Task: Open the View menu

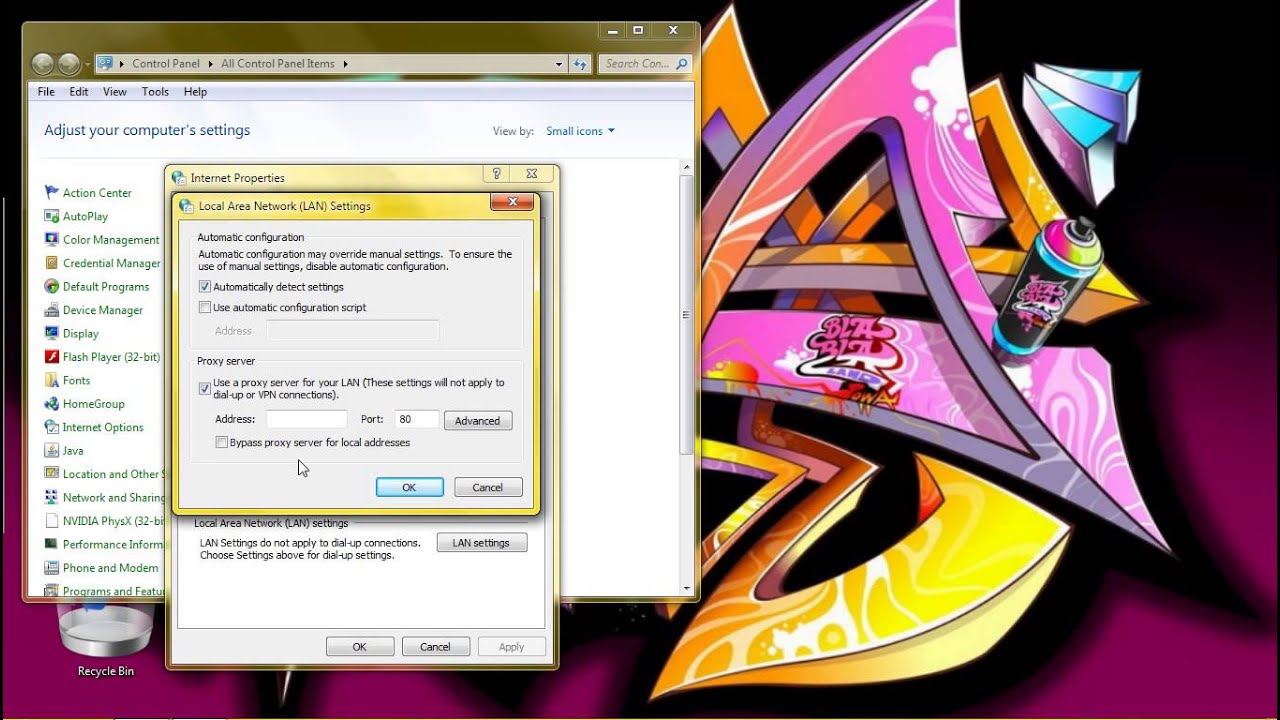Action: 115,92
